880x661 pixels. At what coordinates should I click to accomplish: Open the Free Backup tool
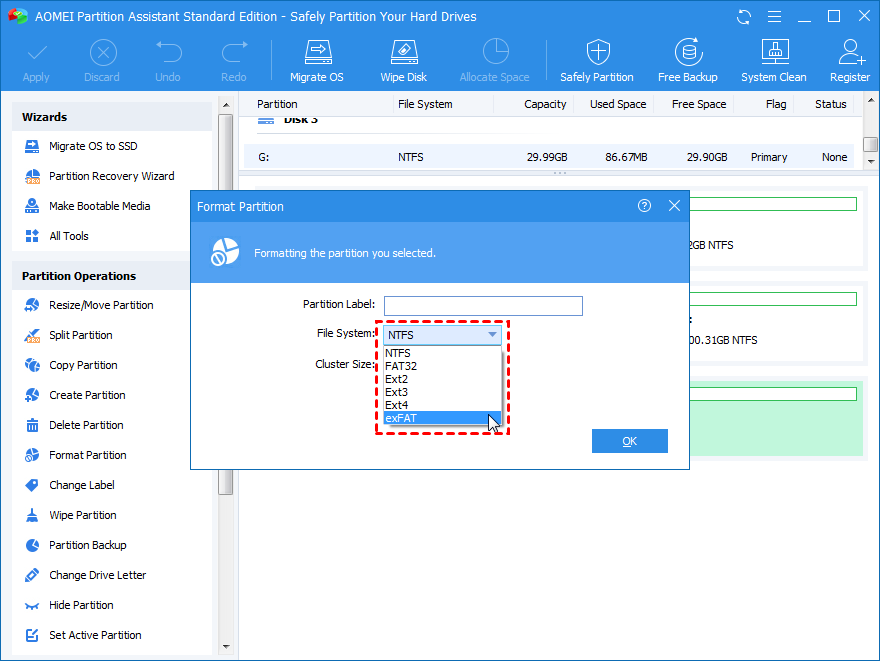pyautogui.click(x=688, y=61)
